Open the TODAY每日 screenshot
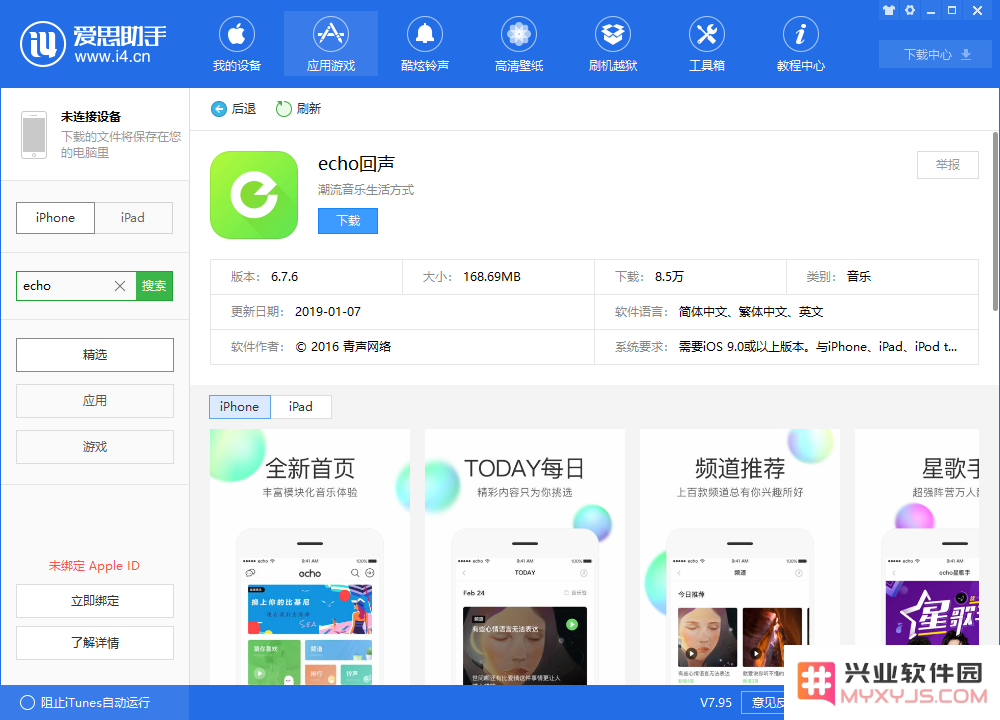The image size is (1000, 720). (x=525, y=557)
